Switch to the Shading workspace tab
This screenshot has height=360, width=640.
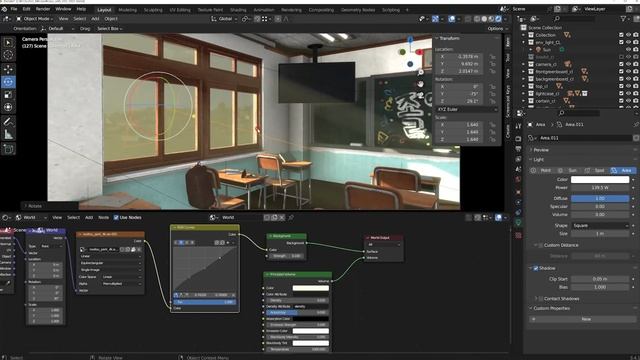coord(238,10)
